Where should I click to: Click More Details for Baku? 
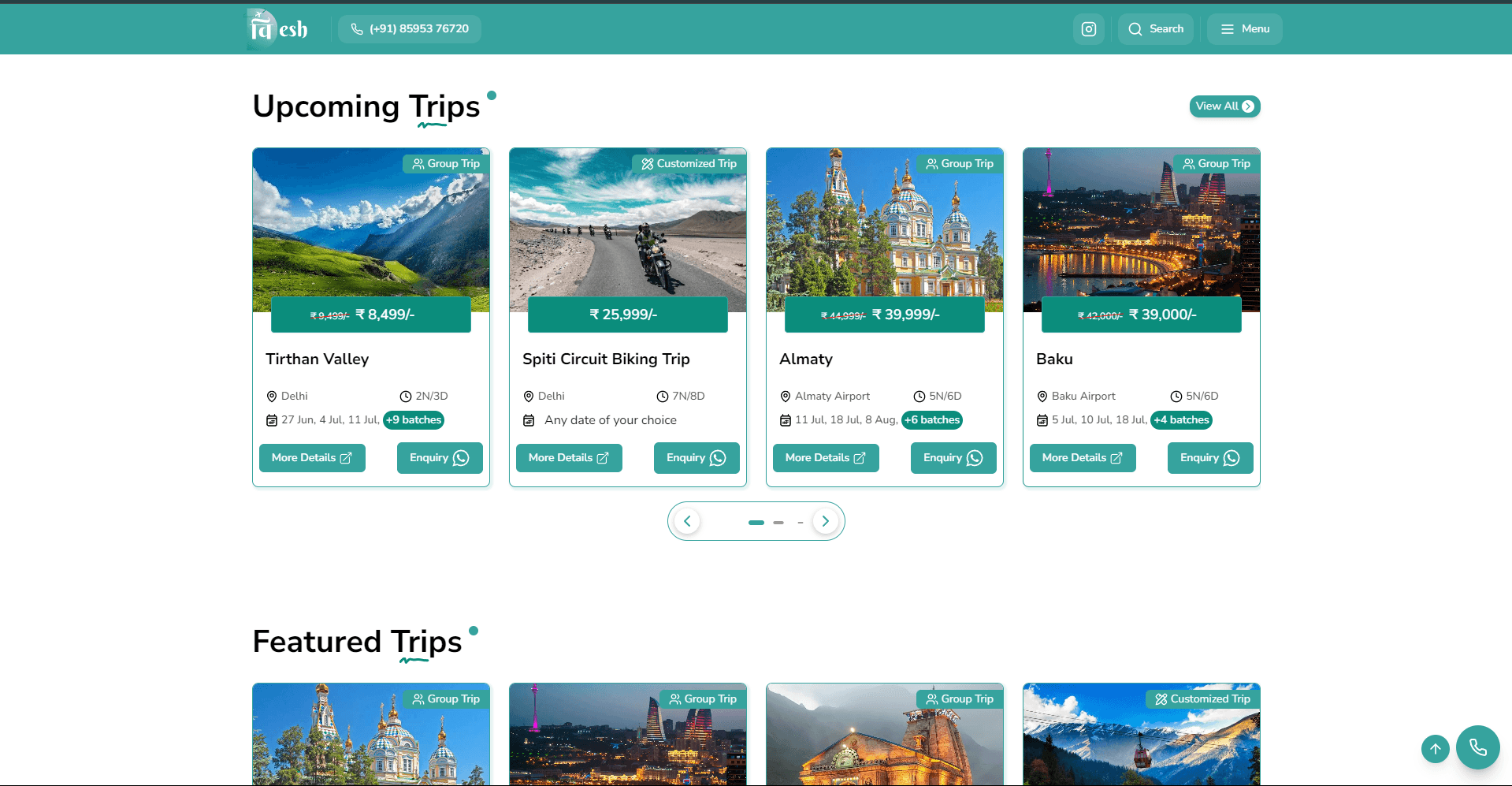tap(1083, 458)
